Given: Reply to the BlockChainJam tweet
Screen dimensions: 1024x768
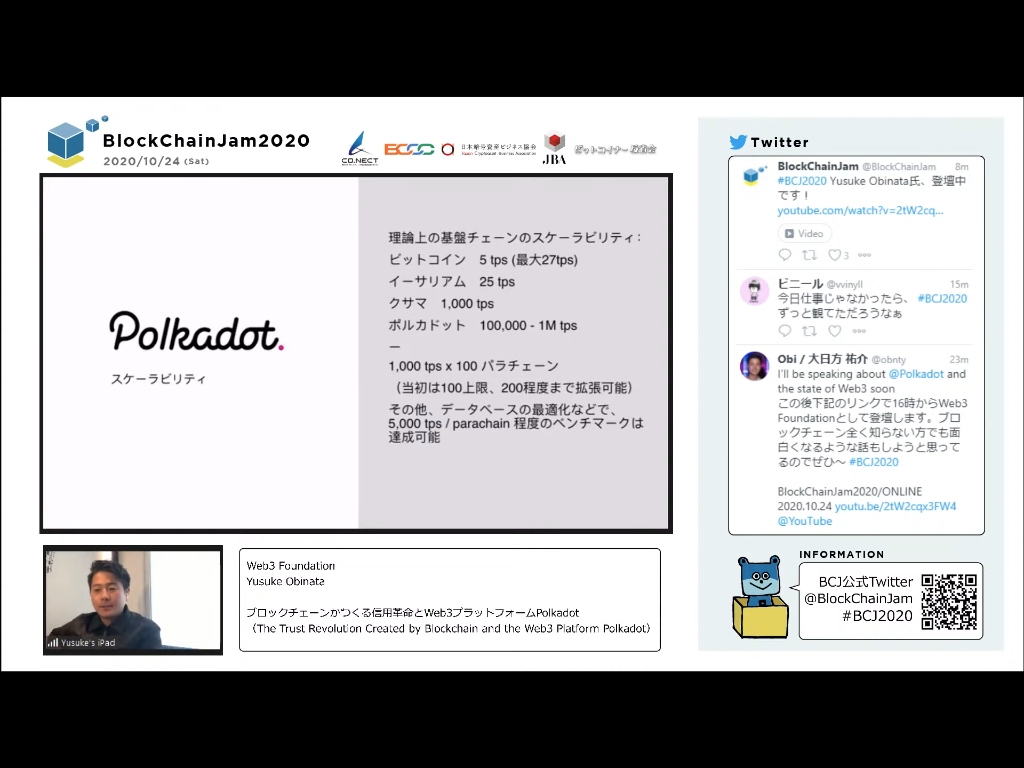Looking at the screenshot, I should tap(785, 255).
